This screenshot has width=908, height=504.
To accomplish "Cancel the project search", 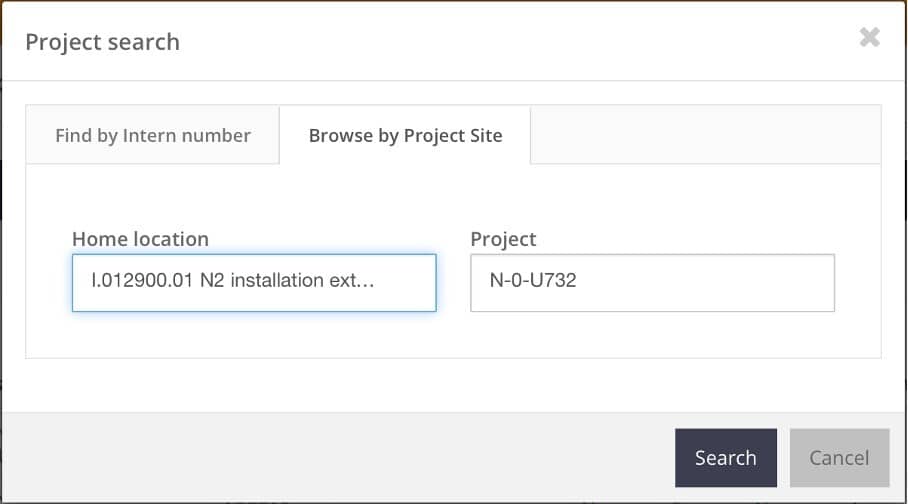I will coord(839,458).
